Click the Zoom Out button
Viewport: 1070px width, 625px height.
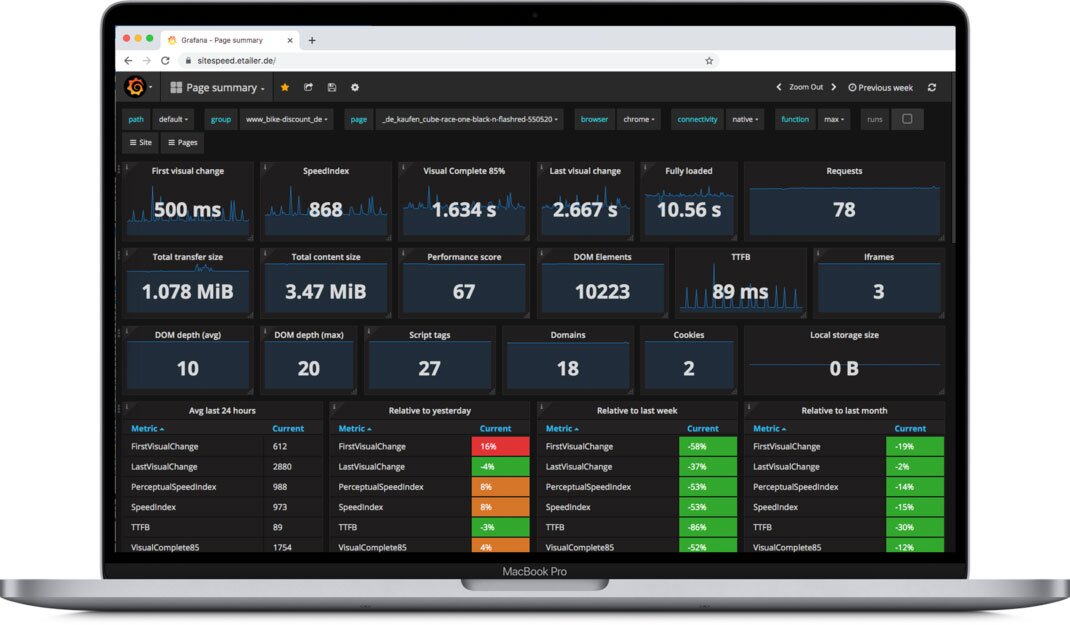(x=804, y=88)
